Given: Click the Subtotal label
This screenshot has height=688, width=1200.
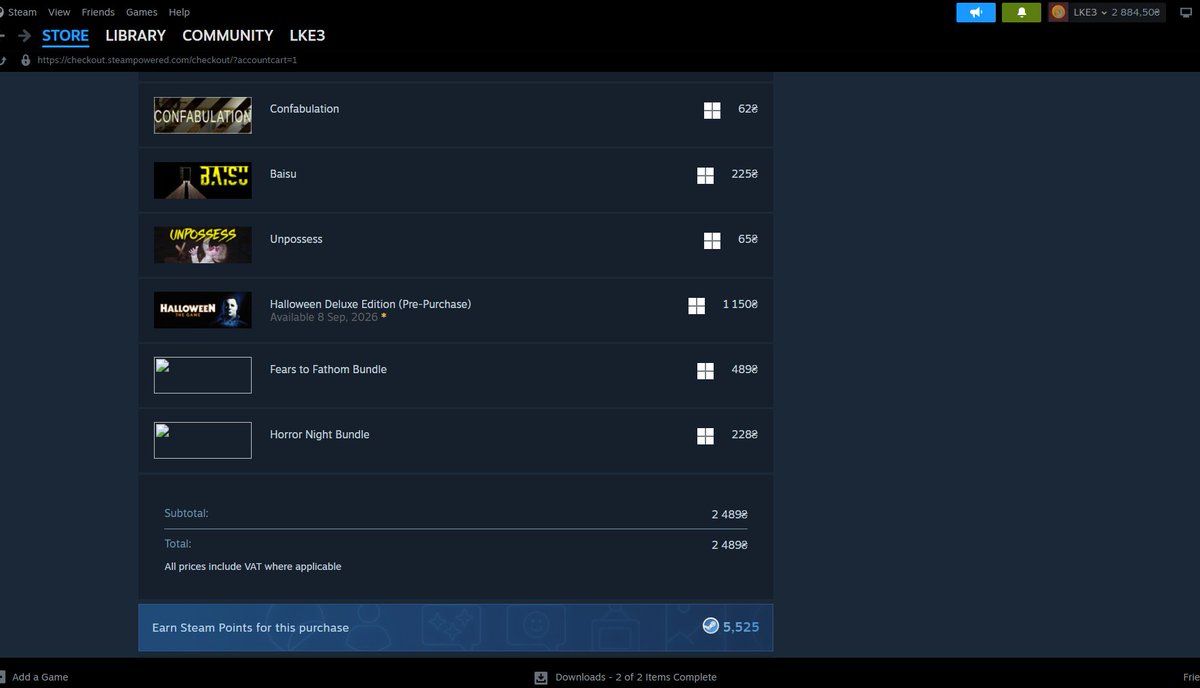Looking at the screenshot, I should tap(186, 513).
